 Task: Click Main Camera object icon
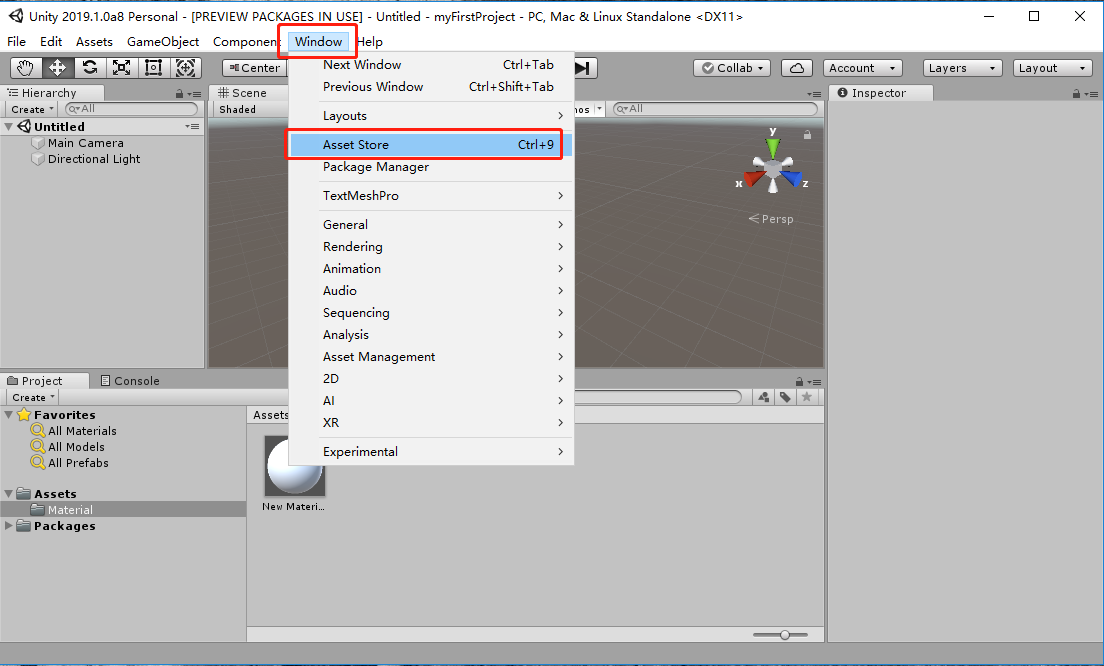tap(38, 143)
